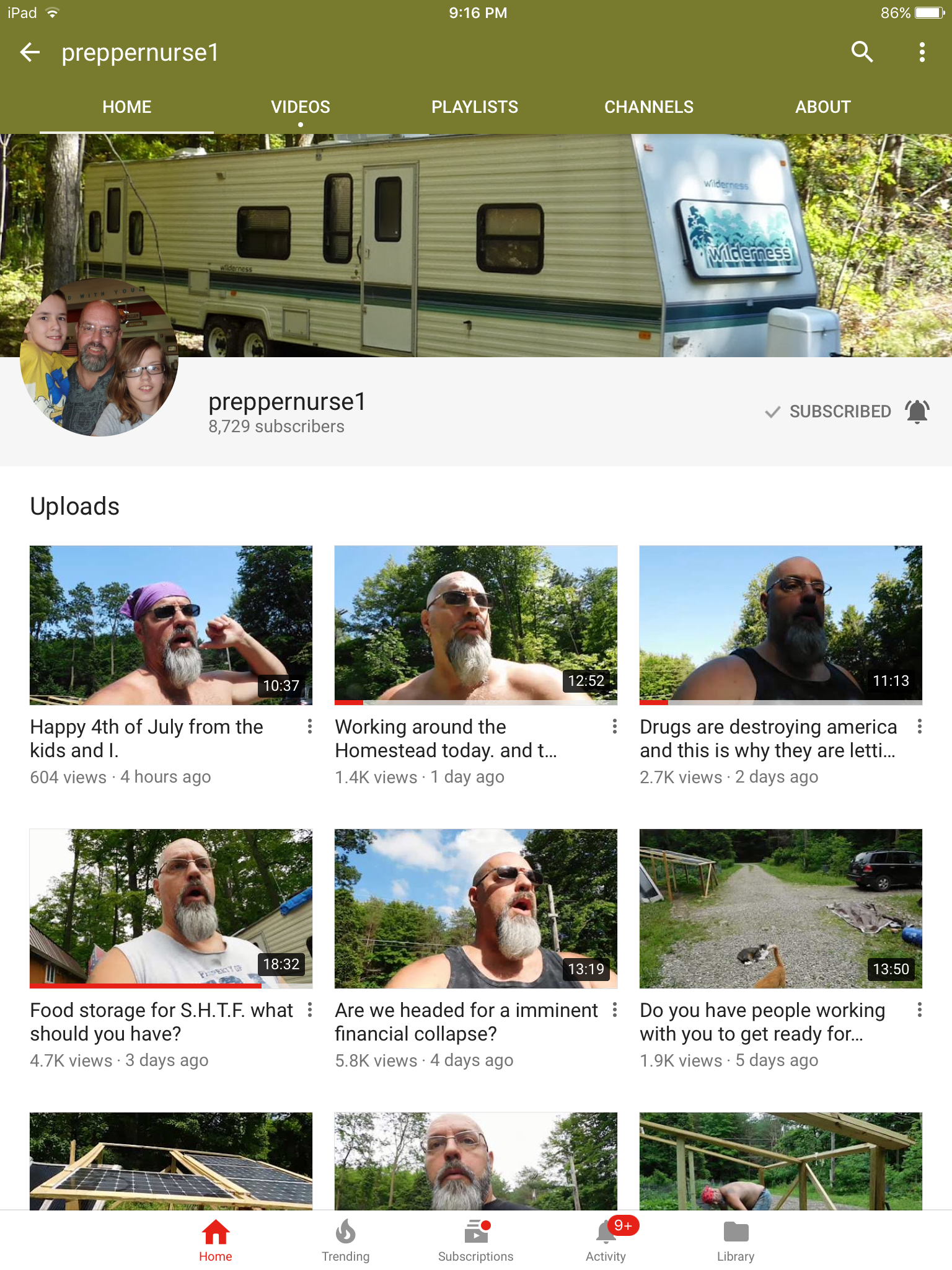This screenshot has width=952, height=1270.
Task: Open the Subscriptions icon in bottom bar
Action: [x=475, y=1240]
